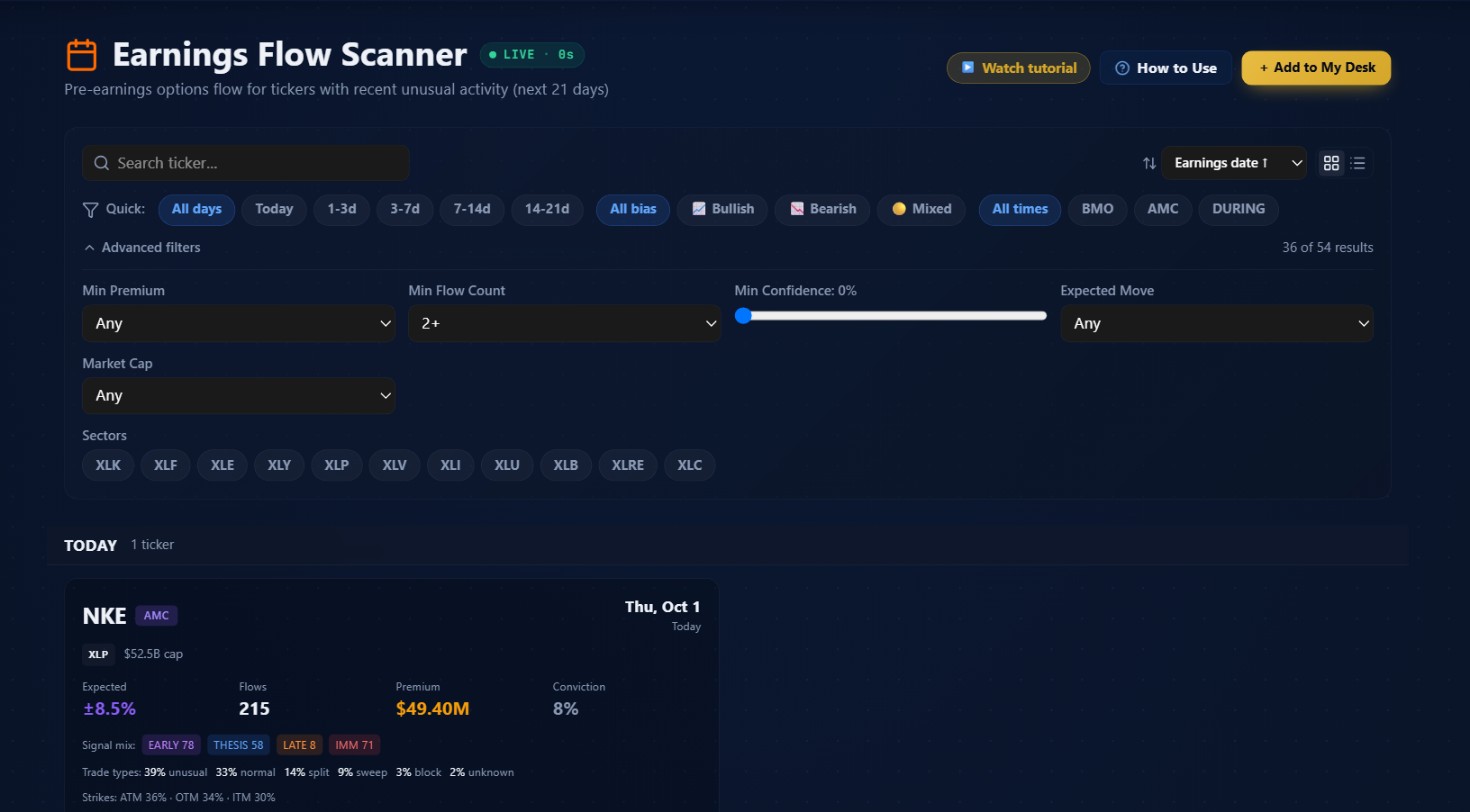This screenshot has width=1470, height=812.
Task: Open the Market Cap dropdown
Action: click(239, 395)
